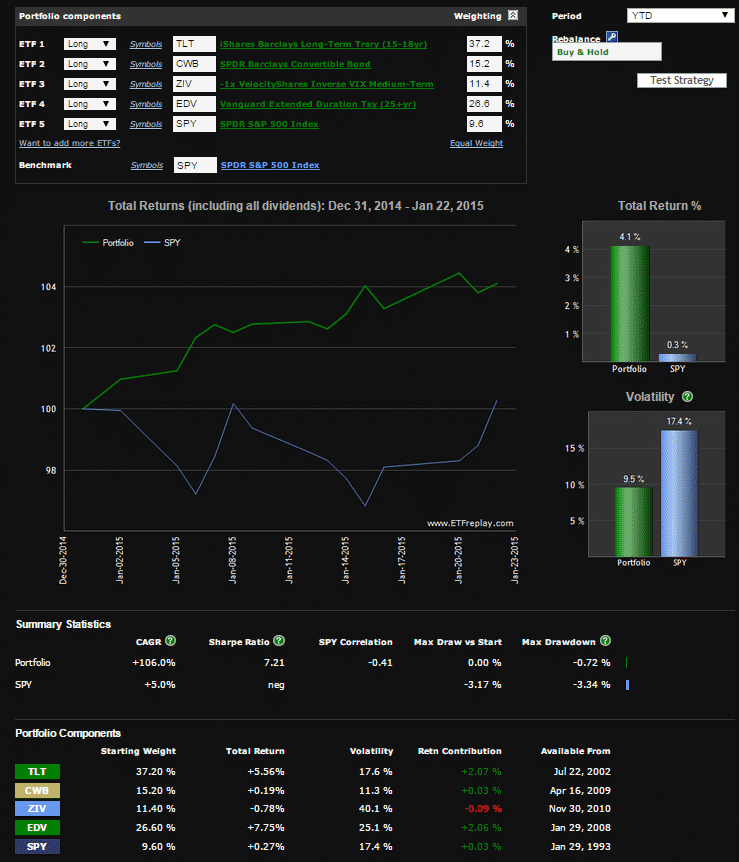Click the www.ETFreplay.com chart label

pos(470,523)
